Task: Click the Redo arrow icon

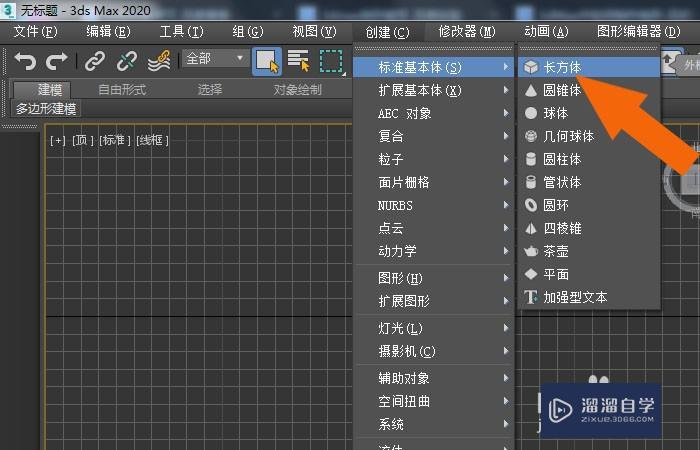Action: point(56,61)
